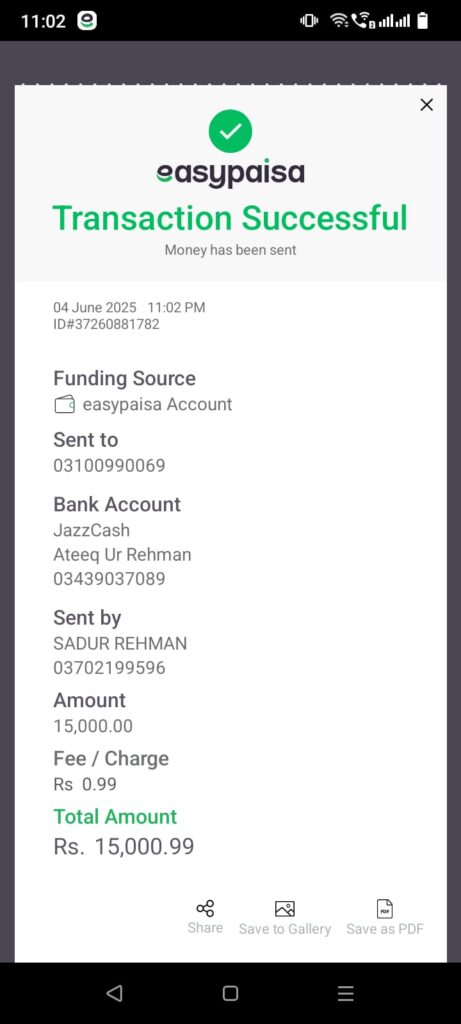This screenshot has height=1024, width=461.
Task: Tap the easypaisa logo
Action: [230, 173]
